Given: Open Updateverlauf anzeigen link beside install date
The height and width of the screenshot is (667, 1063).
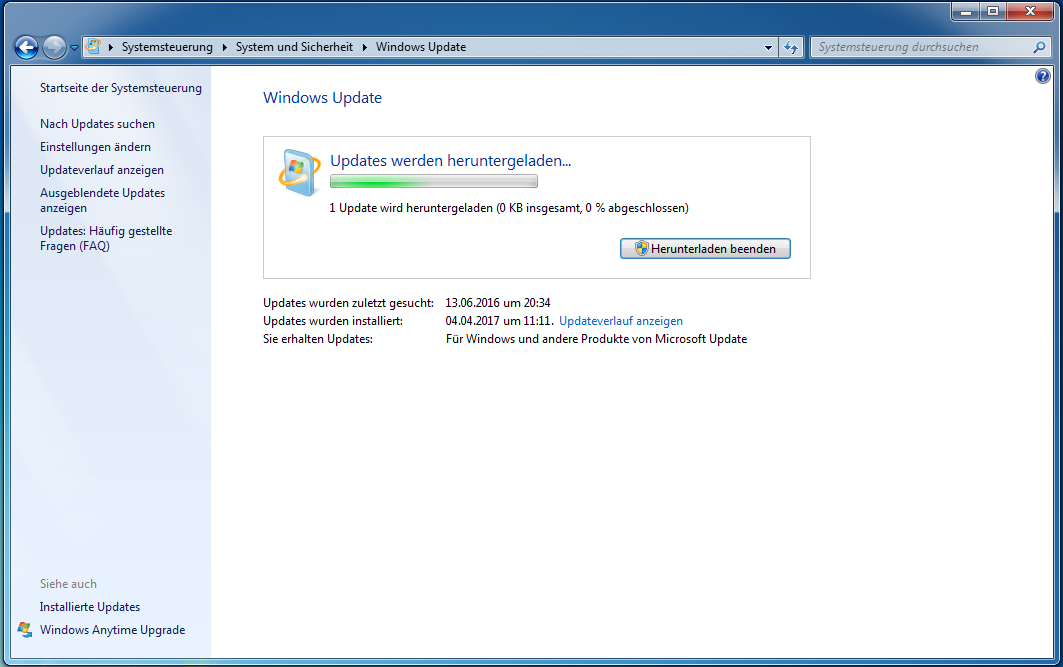Looking at the screenshot, I should coord(621,321).
